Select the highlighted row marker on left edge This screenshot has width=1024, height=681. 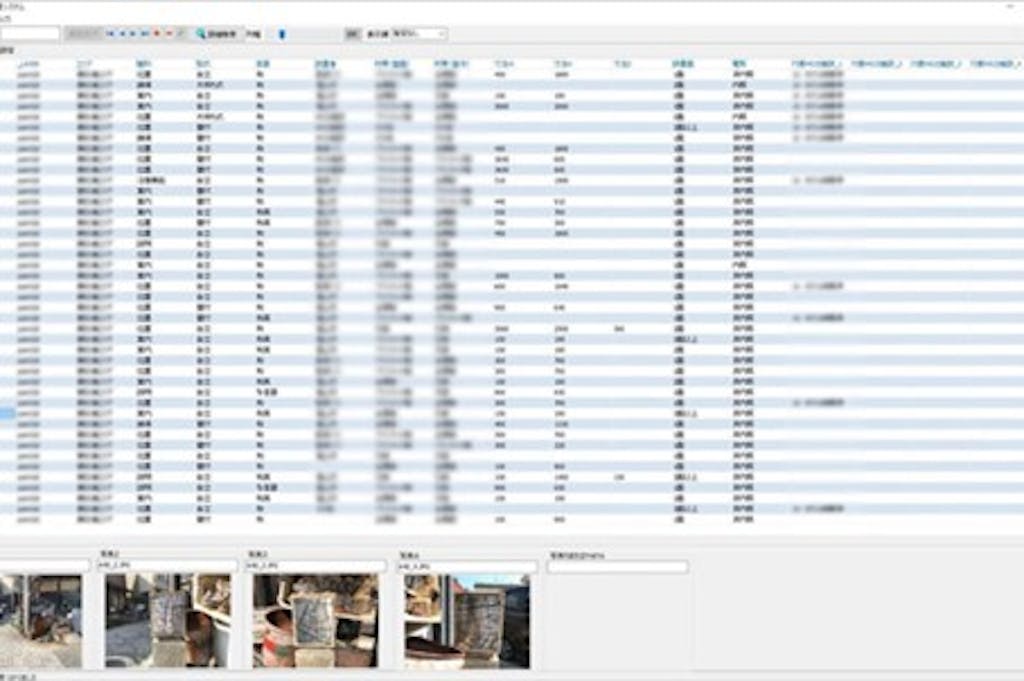[7, 413]
